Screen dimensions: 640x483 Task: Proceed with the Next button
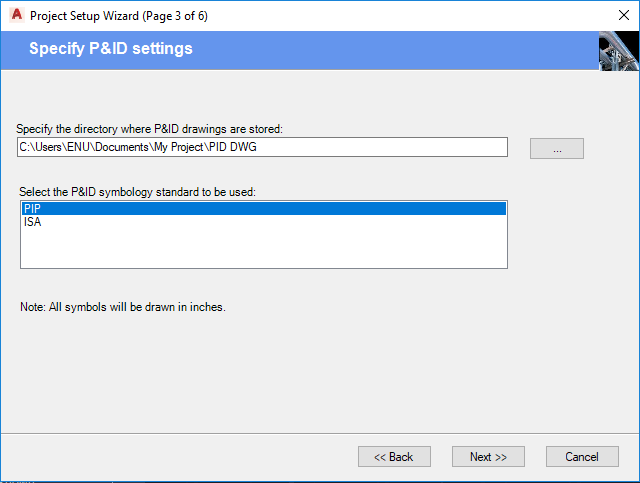click(x=488, y=456)
